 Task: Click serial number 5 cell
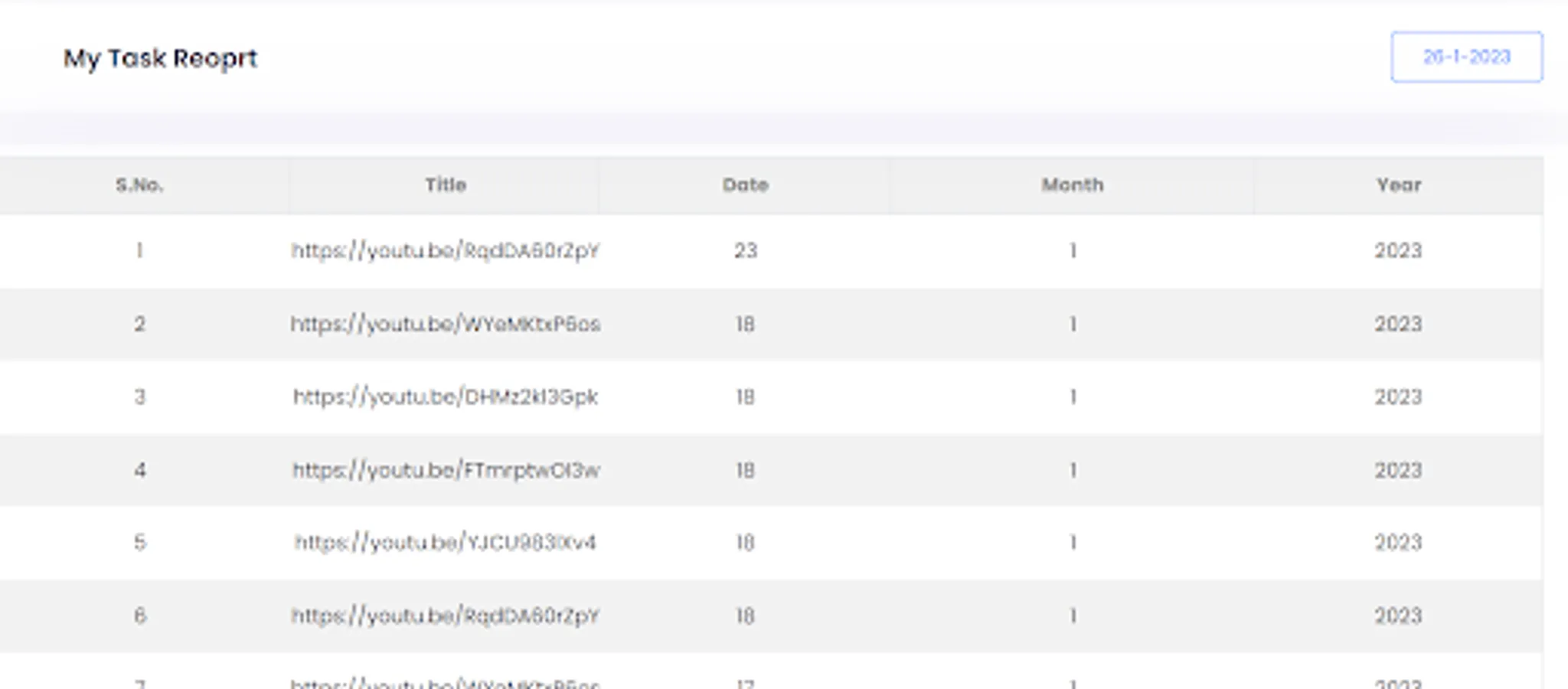click(139, 543)
